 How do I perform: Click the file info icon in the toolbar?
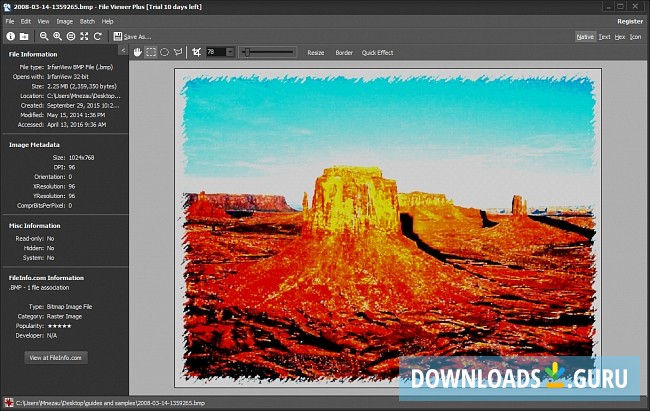10,36
